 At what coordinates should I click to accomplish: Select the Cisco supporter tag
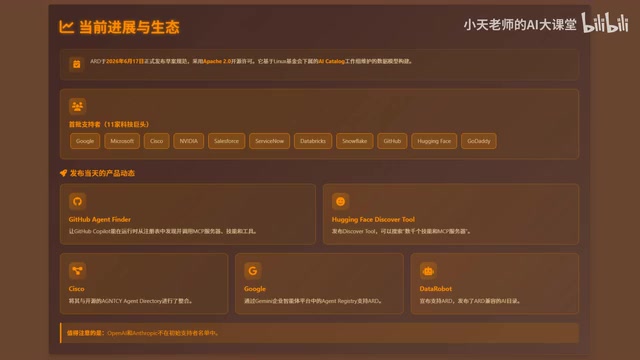[x=156, y=141]
